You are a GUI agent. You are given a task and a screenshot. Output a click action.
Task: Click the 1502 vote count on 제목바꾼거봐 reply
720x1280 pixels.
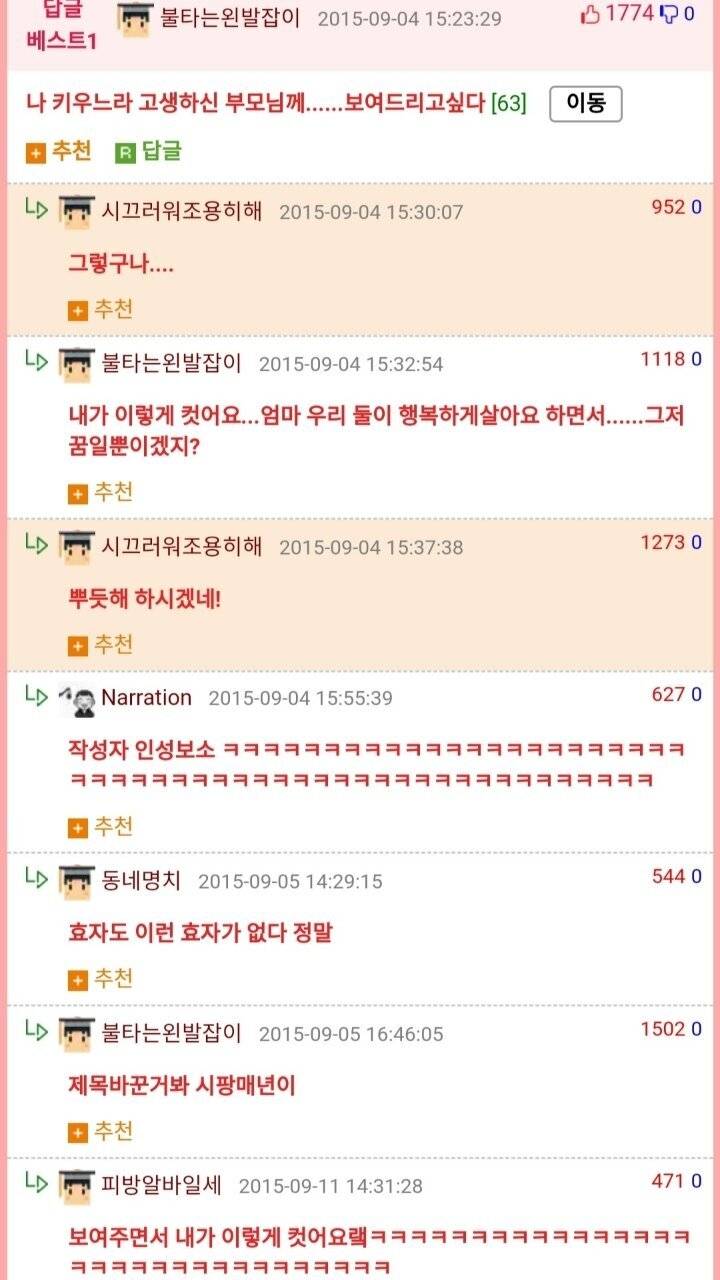pos(663,1029)
